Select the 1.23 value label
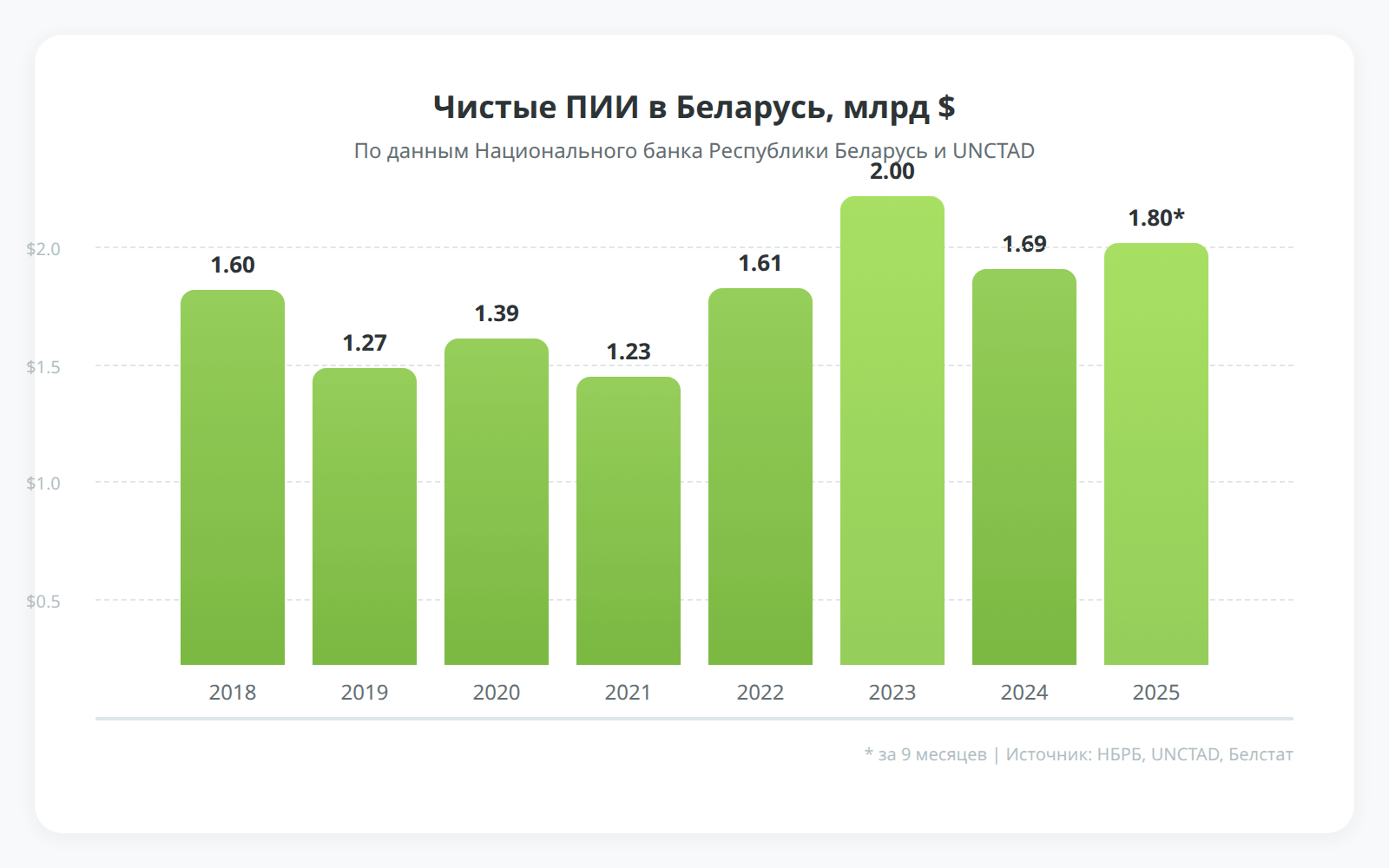Viewport: 1389px width, 868px height. 629,352
